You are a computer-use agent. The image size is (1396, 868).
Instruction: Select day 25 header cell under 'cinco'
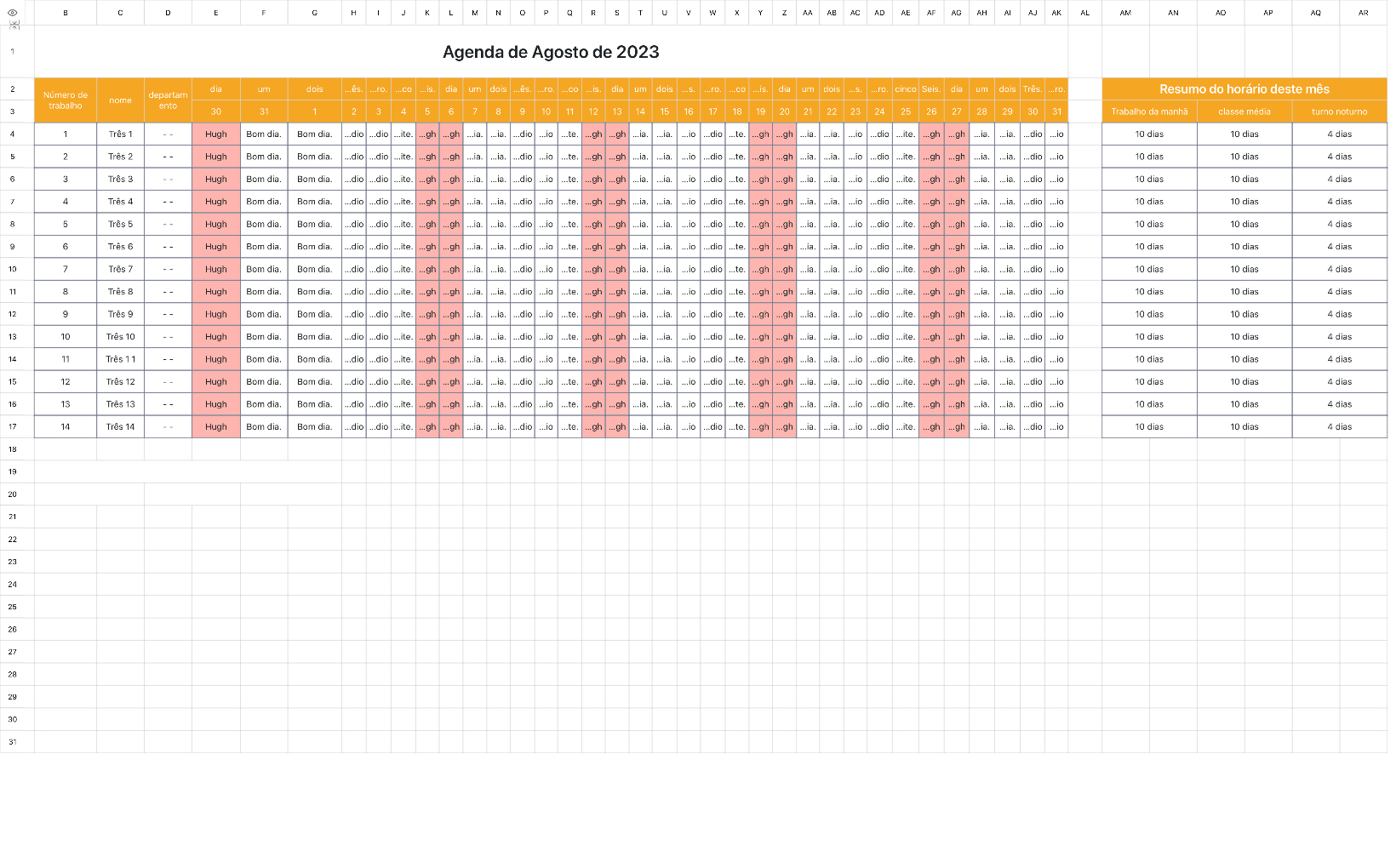click(x=906, y=111)
